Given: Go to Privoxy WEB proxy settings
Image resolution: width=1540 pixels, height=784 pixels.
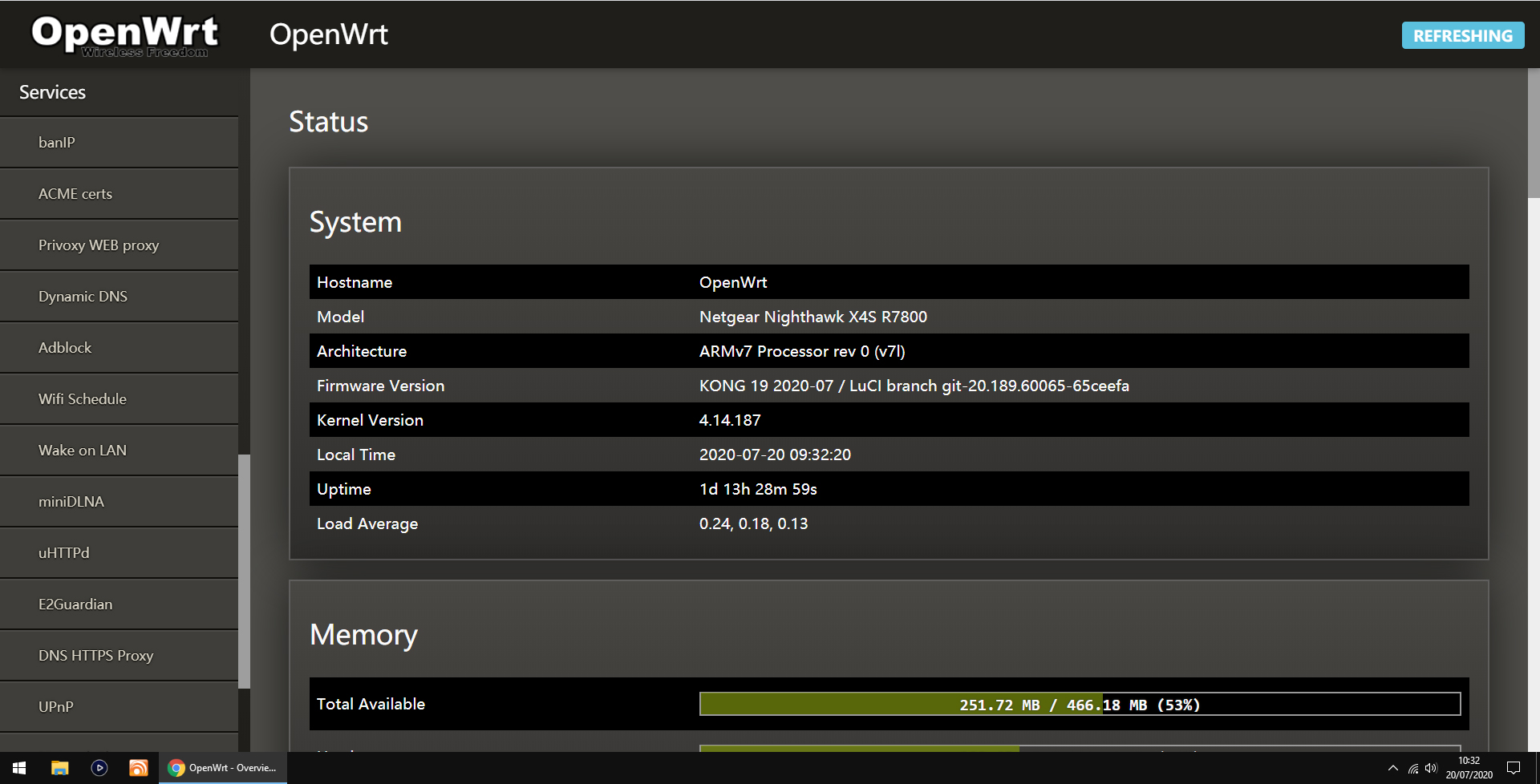Looking at the screenshot, I should [x=119, y=245].
